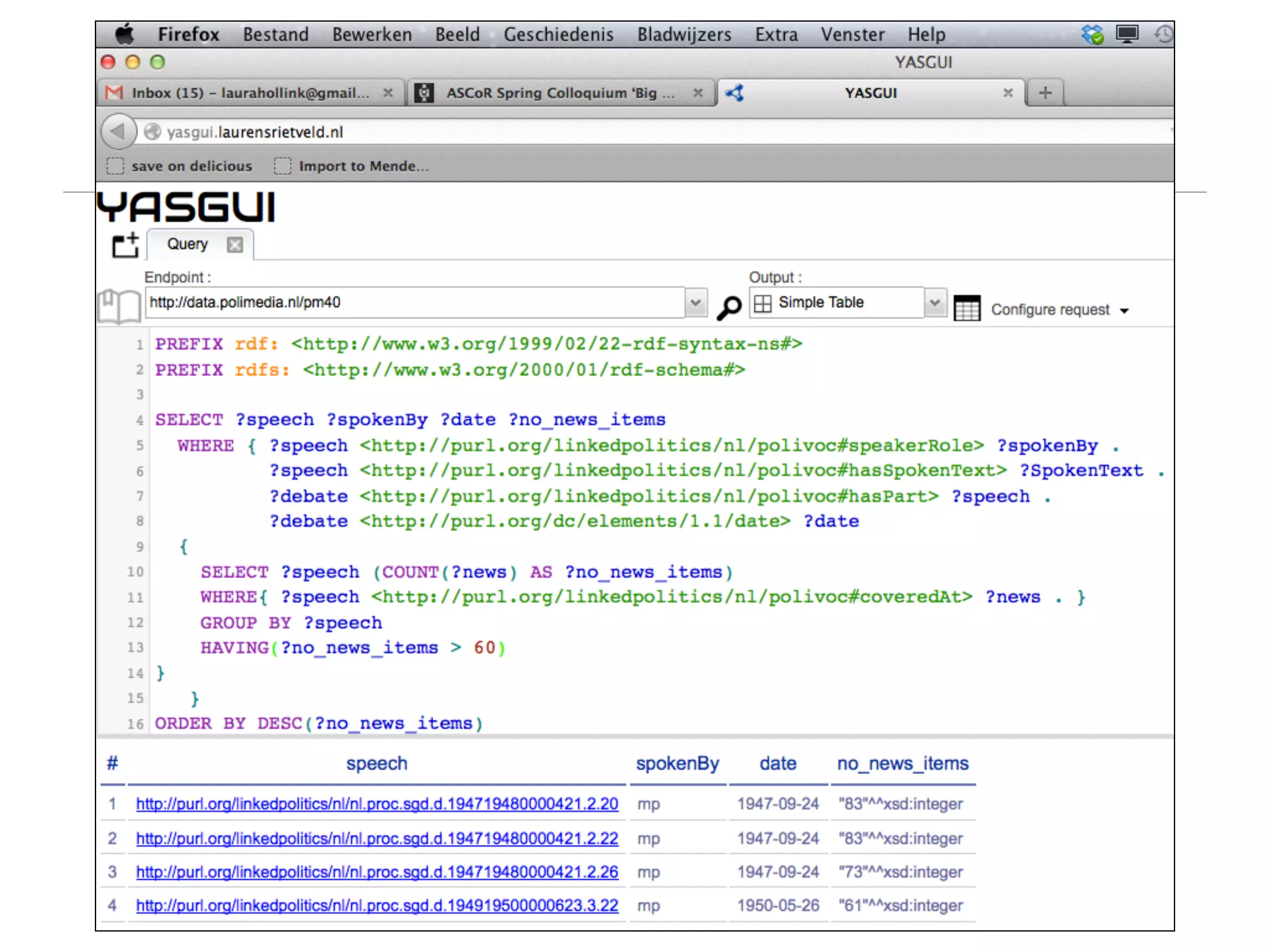Image resolution: width=1270 pixels, height=952 pixels.
Task: Click the no_news_items column header
Action: point(902,764)
